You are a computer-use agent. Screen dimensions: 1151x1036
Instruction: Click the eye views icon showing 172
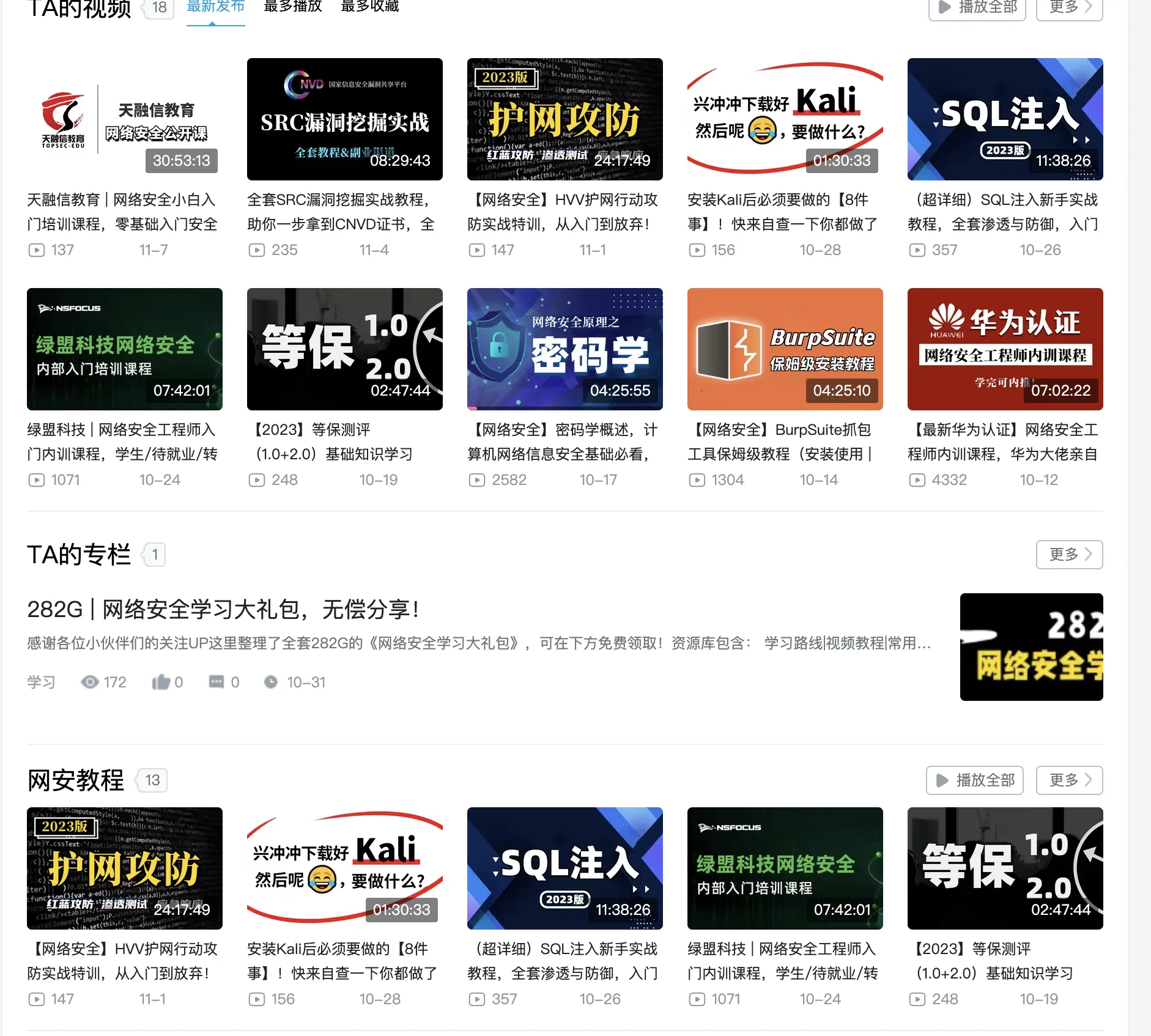click(90, 682)
